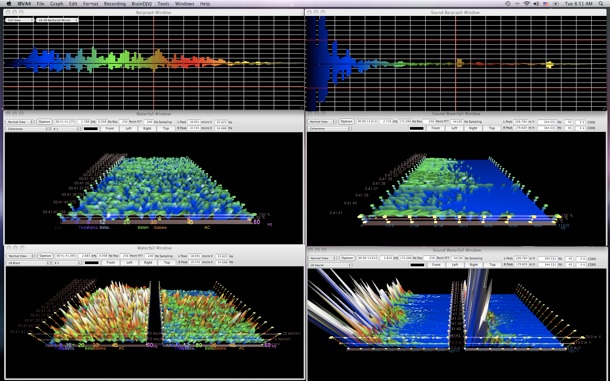This screenshot has height=381, width=610.
Task: Expand Normal View dropdown in top Waterfall Window
Action: pos(20,122)
